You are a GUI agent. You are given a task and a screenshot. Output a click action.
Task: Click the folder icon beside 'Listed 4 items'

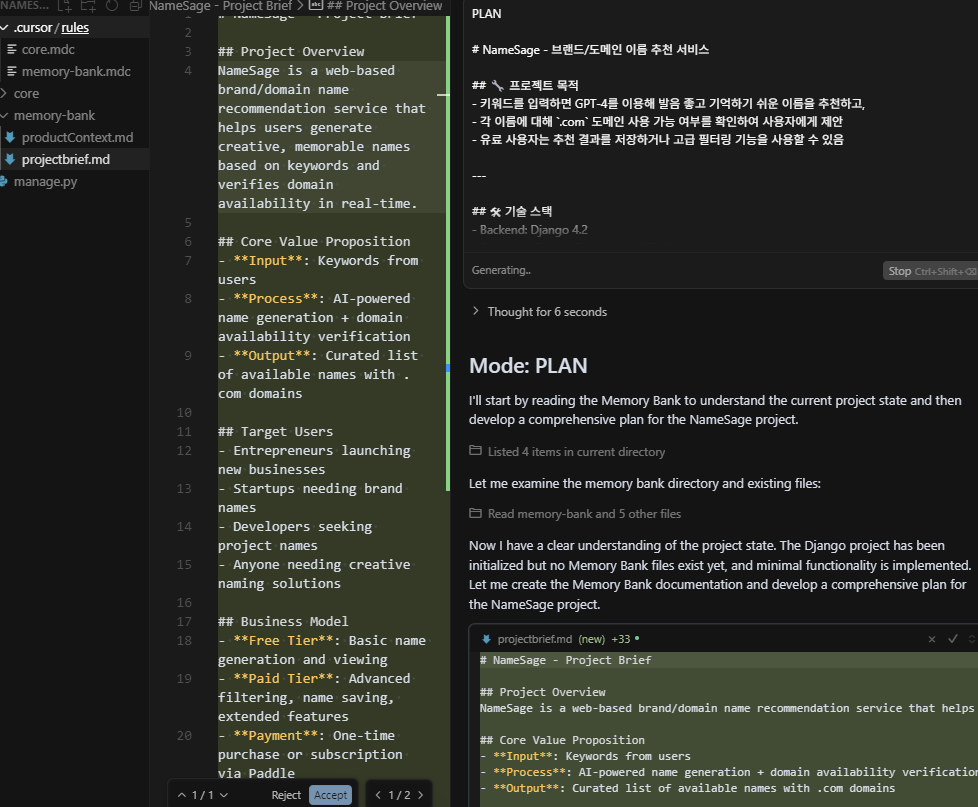pyautogui.click(x=475, y=451)
